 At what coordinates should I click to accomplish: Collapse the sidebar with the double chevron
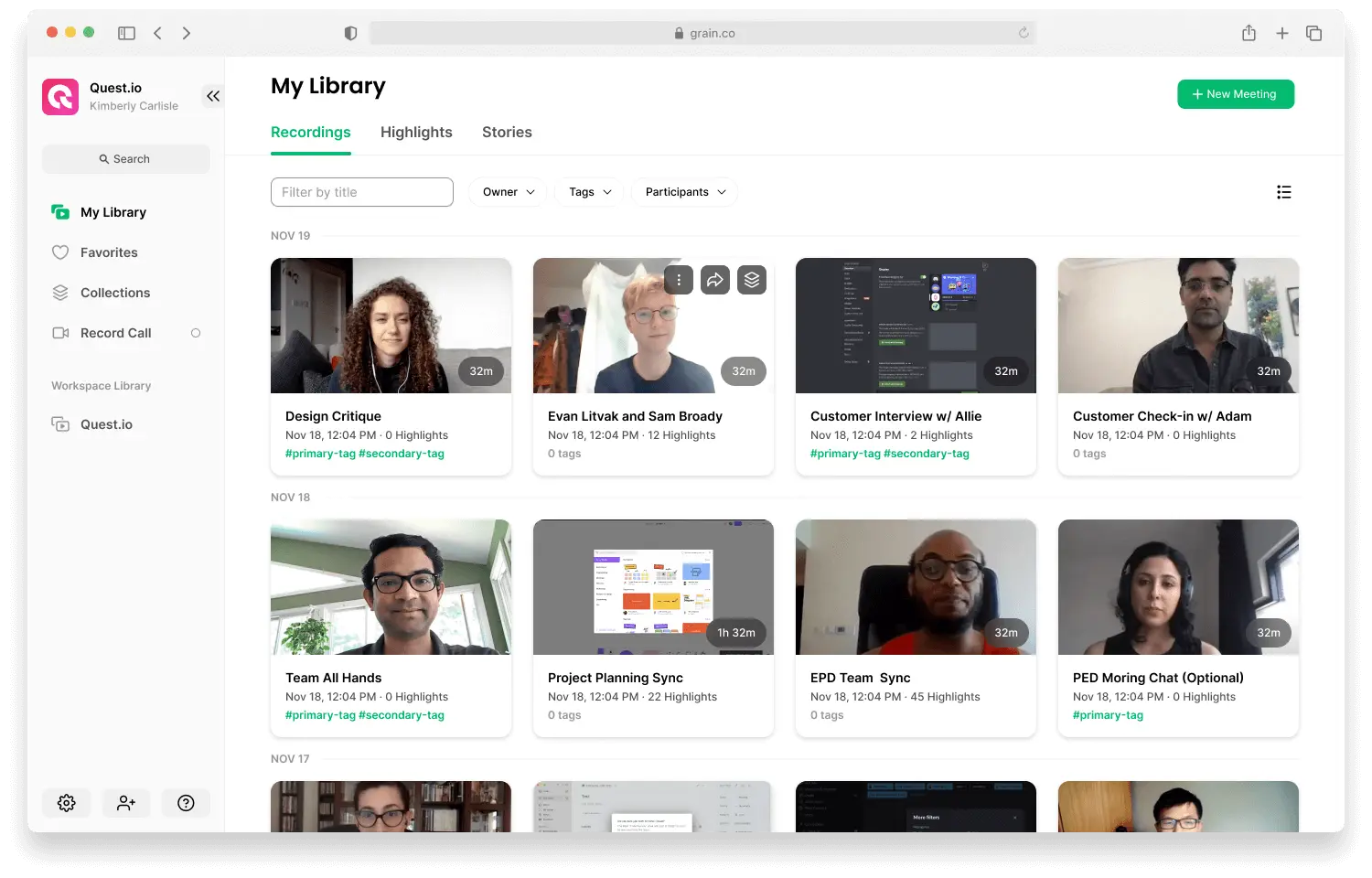click(213, 96)
